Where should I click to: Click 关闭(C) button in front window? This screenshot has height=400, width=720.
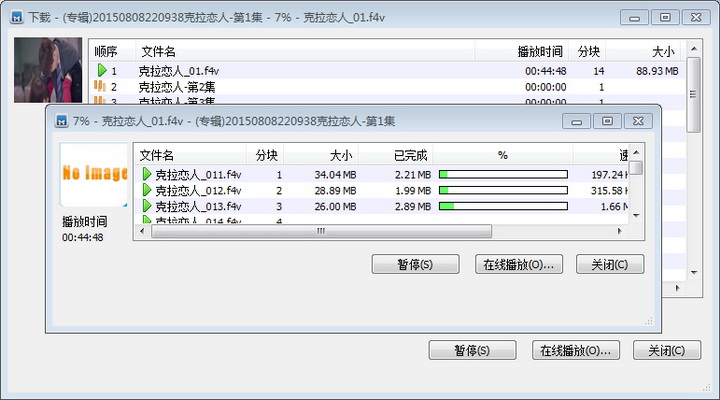point(610,264)
